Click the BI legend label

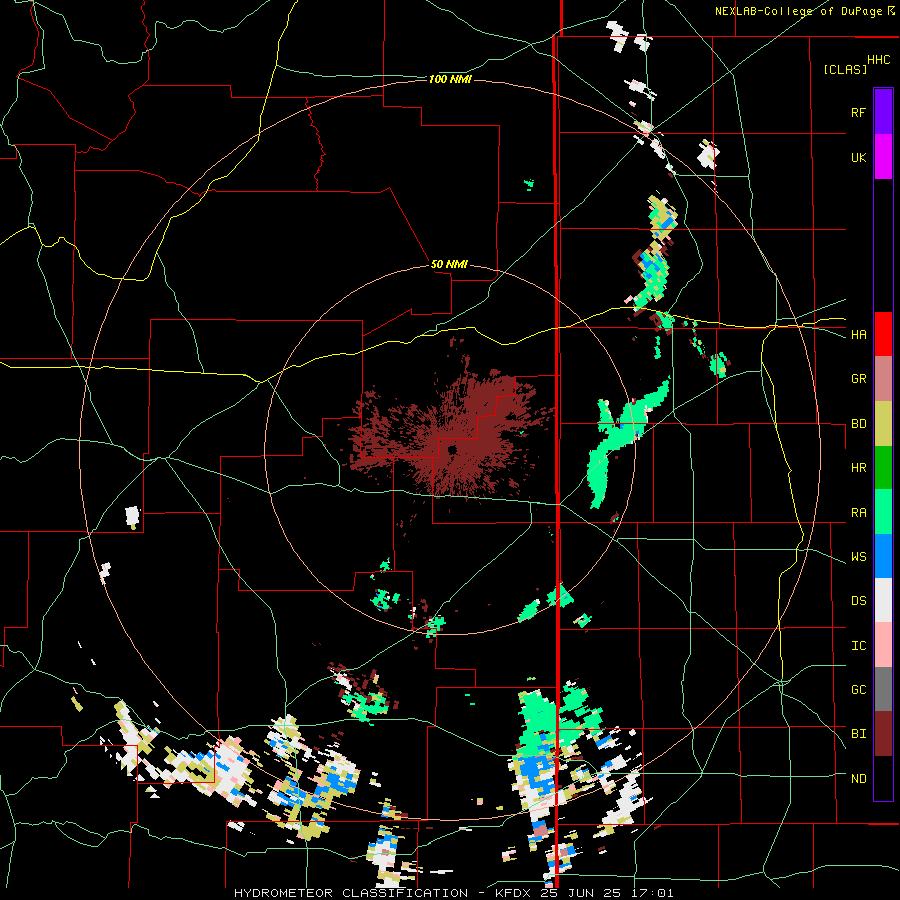(858, 734)
